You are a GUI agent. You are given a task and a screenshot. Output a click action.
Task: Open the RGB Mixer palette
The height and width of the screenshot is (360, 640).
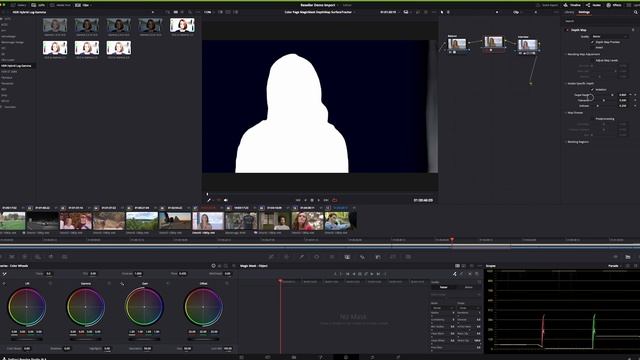click(x=51, y=257)
